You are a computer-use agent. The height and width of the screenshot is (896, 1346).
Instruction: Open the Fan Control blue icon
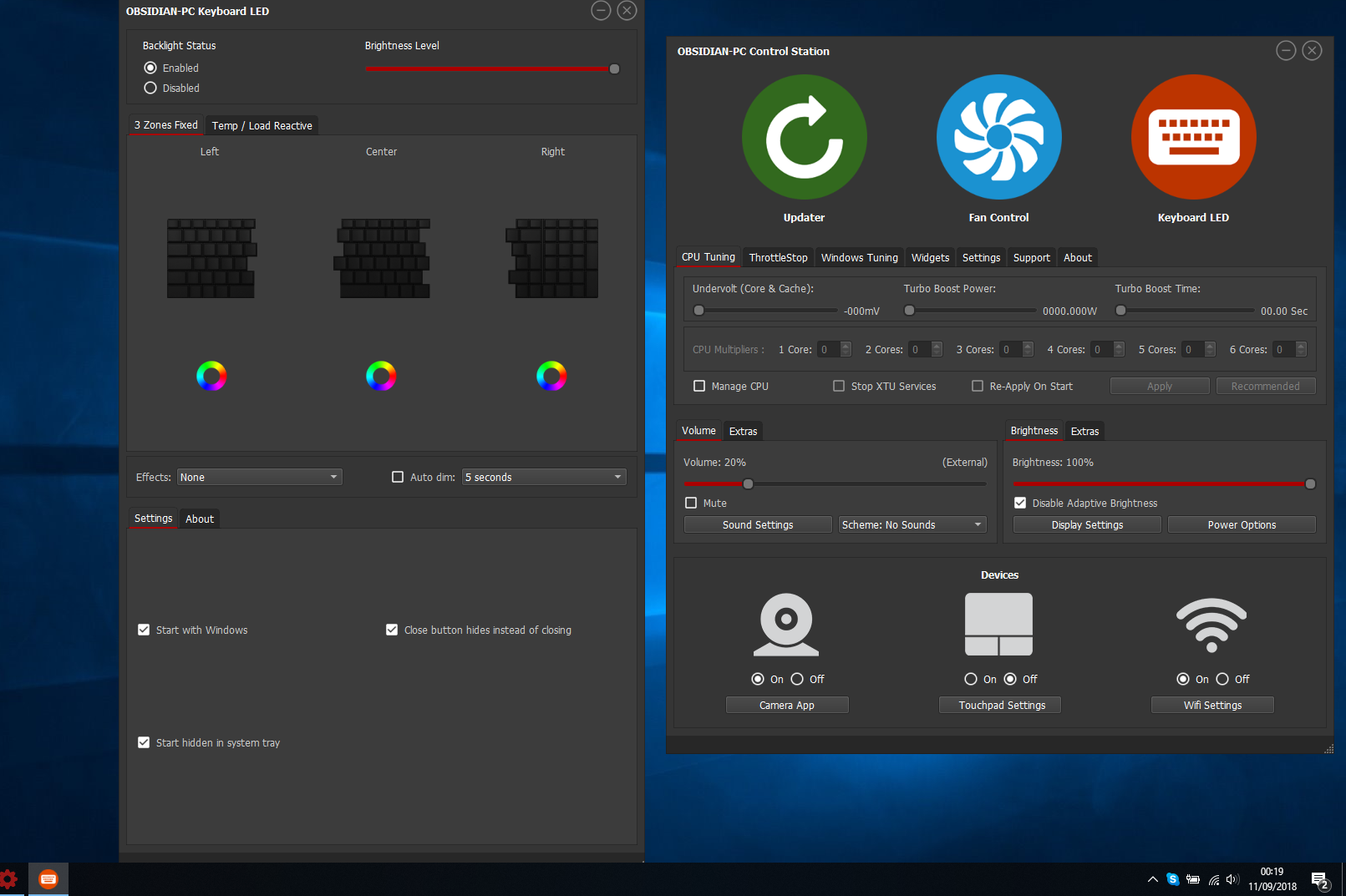998,137
